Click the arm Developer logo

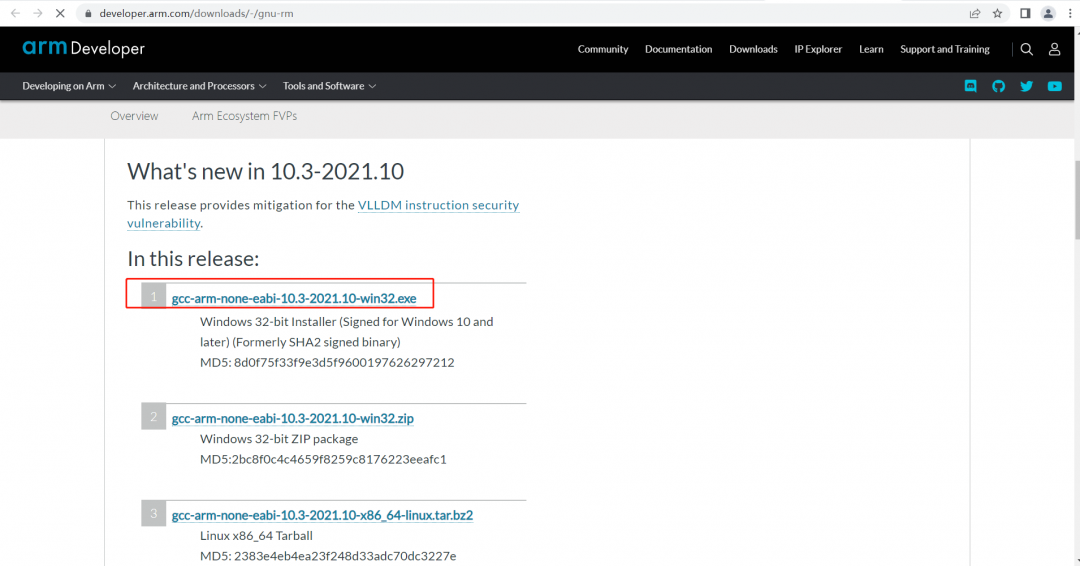click(x=83, y=48)
